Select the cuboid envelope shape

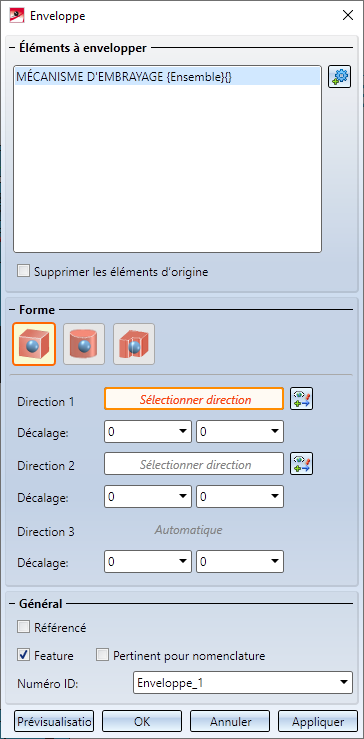(x=34, y=344)
